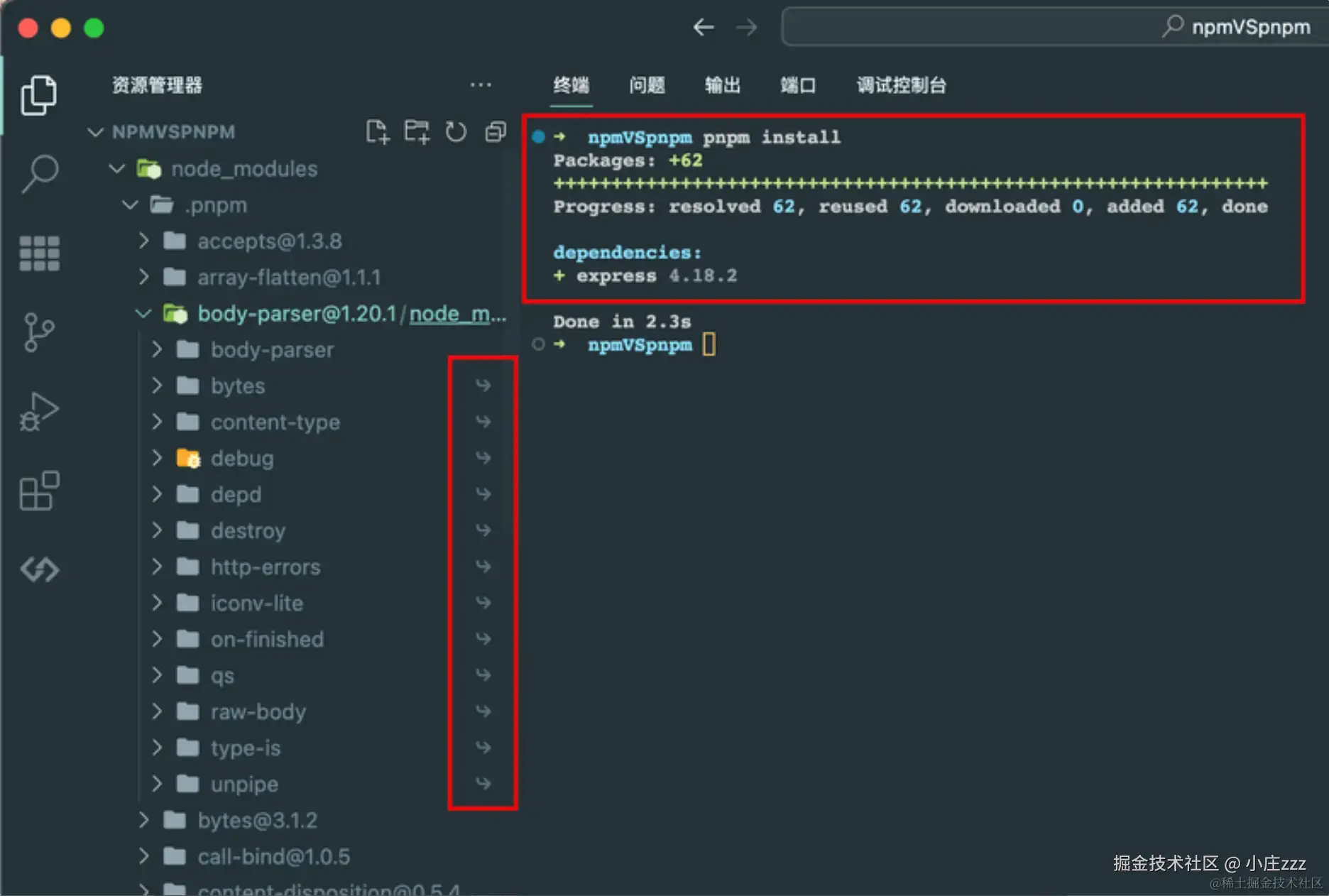The height and width of the screenshot is (896, 1329).
Task: Collapse the .pnpm folder
Action: click(130, 205)
